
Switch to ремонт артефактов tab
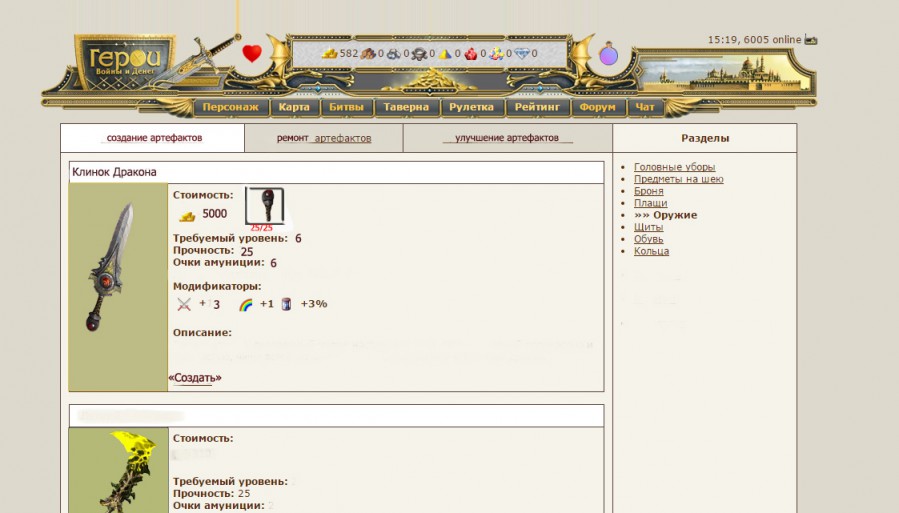click(x=324, y=138)
